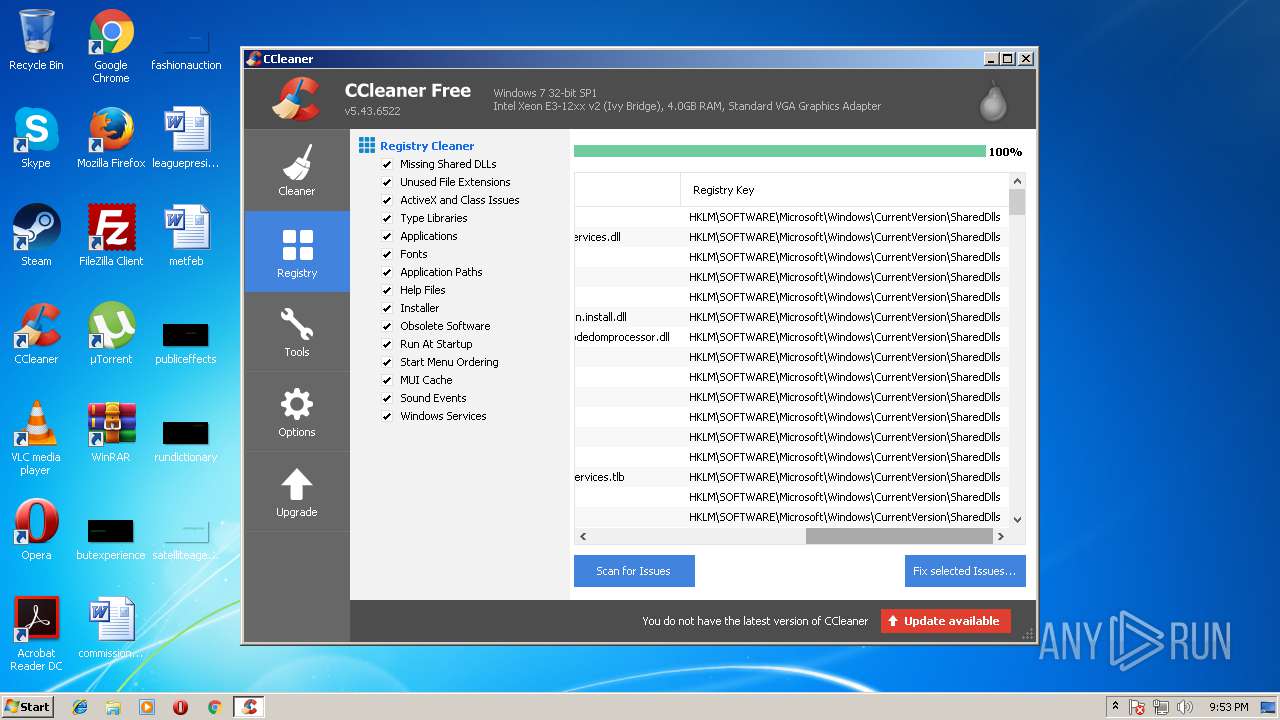Launch Opera desktop shortcut
The width and height of the screenshot is (1280, 720).
36,530
